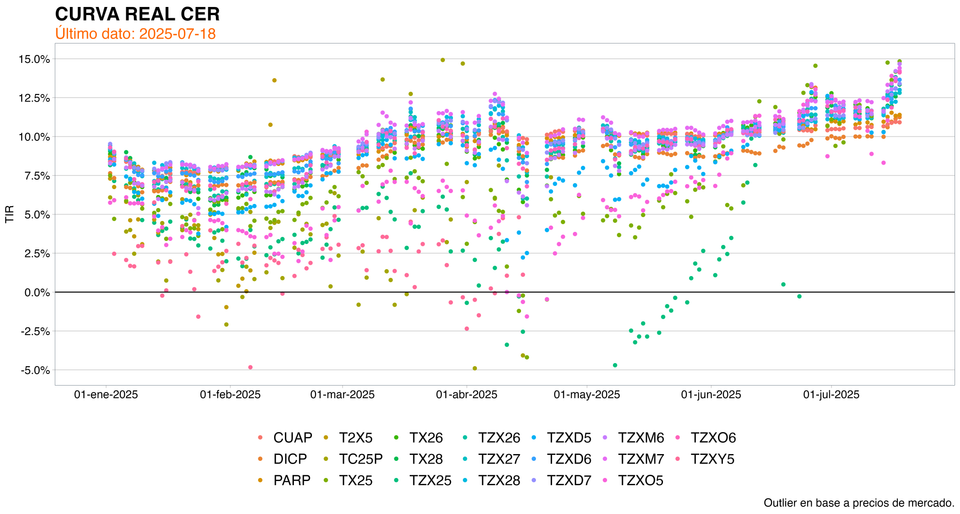Click the 01-jul-2025 x-axis label
Image resolution: width=960 pixels, height=514 pixels.
pos(831,395)
